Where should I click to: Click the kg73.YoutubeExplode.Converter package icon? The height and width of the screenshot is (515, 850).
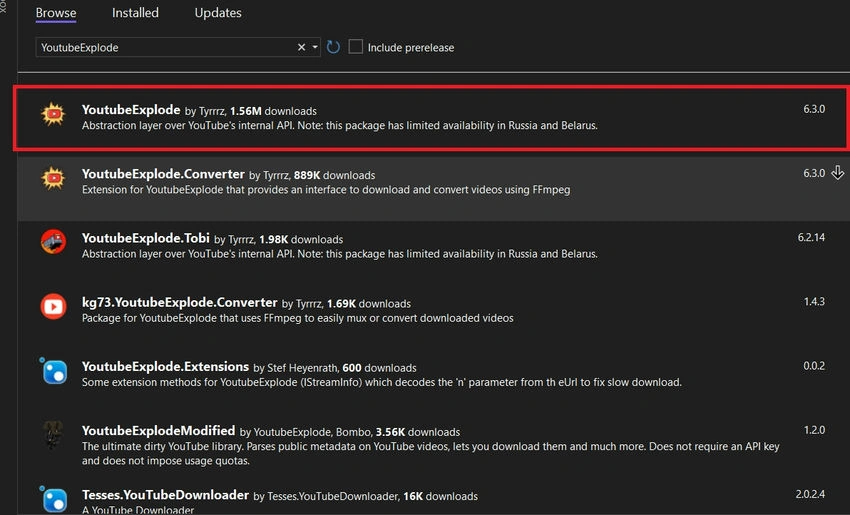click(53, 306)
